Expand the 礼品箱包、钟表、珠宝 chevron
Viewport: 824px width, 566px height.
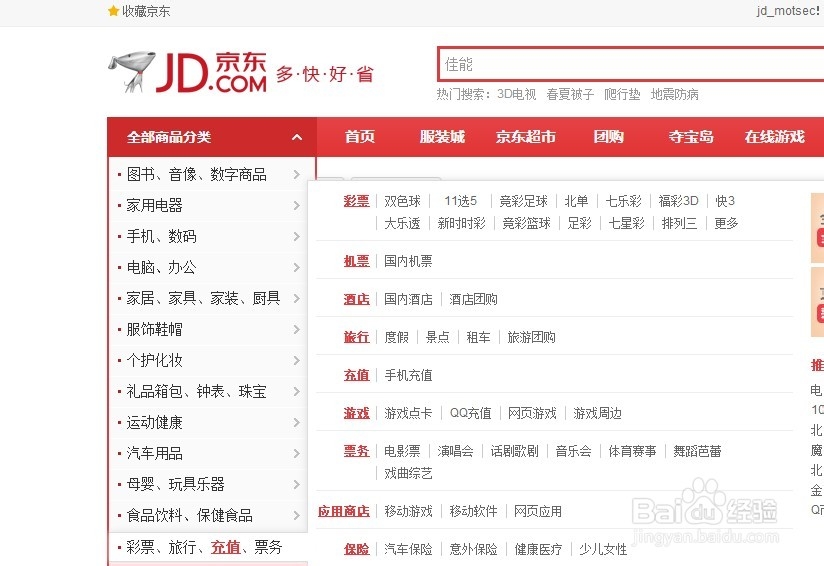(x=297, y=392)
